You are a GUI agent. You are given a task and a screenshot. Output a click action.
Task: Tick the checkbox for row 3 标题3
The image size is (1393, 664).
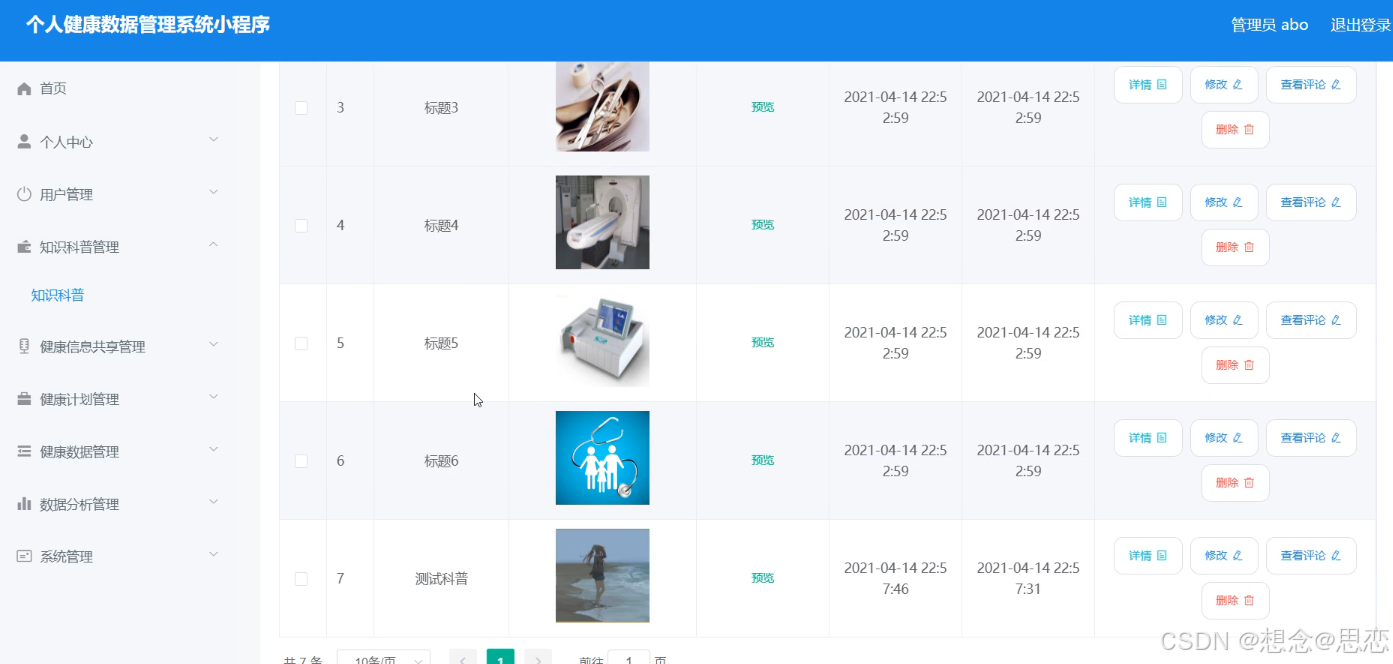click(x=301, y=108)
